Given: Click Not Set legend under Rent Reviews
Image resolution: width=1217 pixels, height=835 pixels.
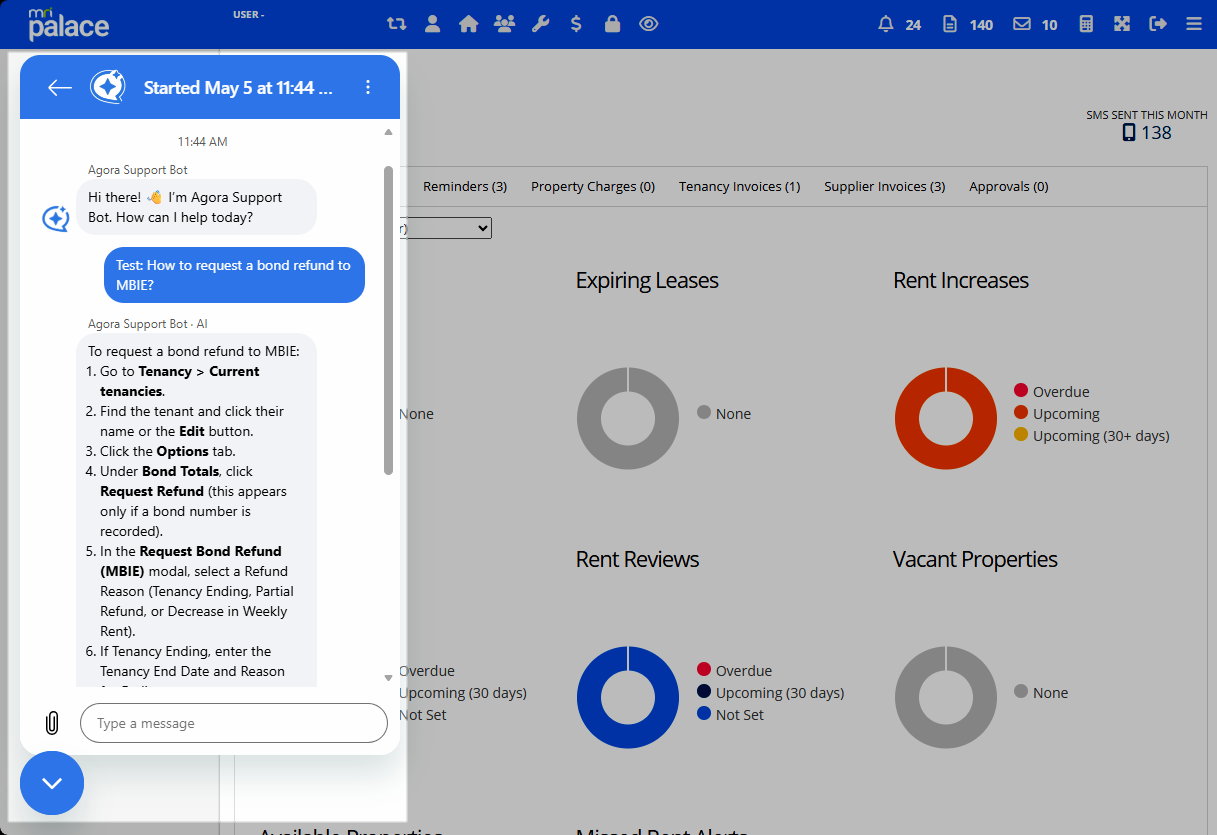Looking at the screenshot, I should click(x=730, y=715).
